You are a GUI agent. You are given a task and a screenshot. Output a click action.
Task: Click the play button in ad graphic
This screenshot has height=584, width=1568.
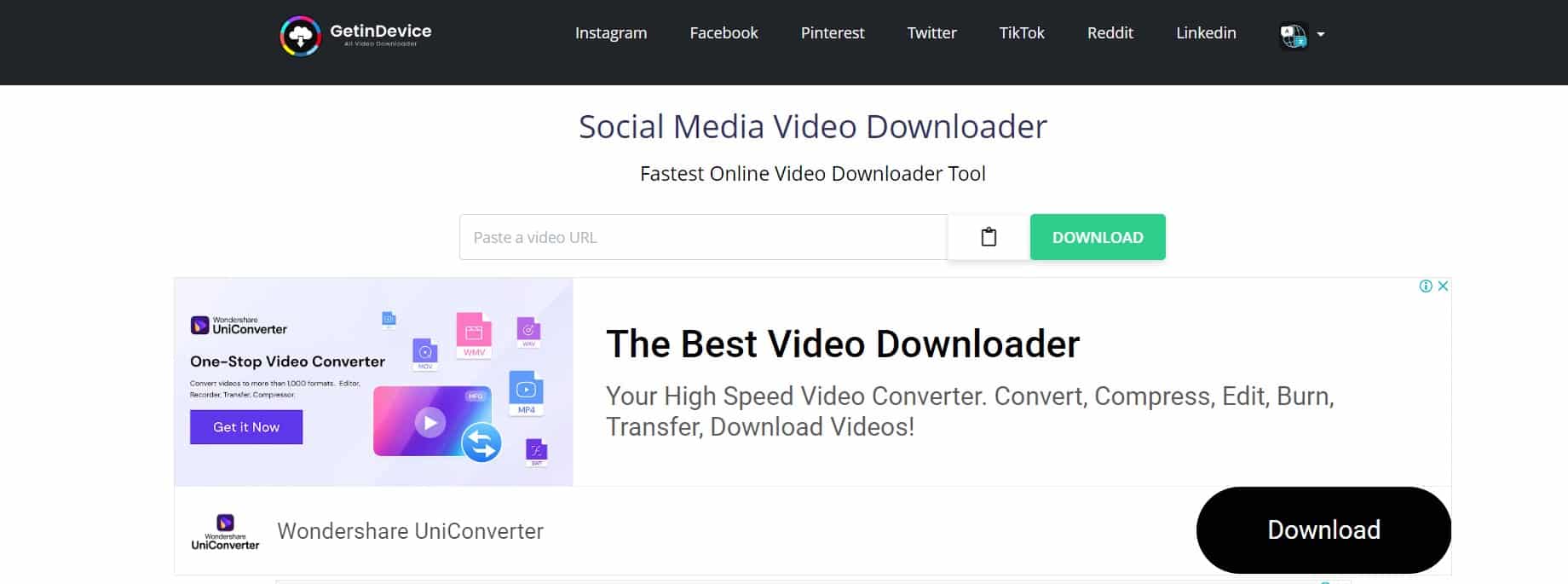429,422
